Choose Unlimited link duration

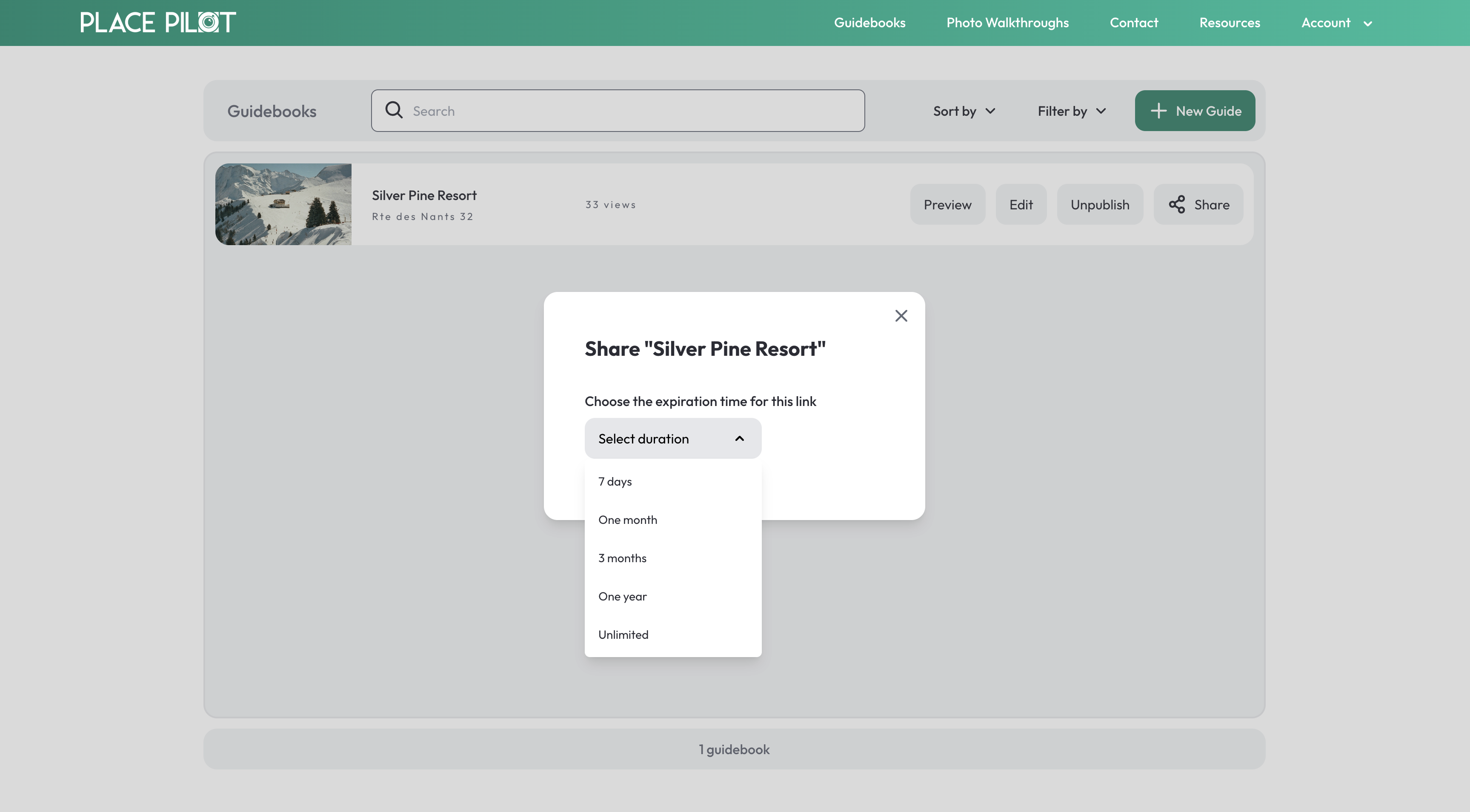[x=623, y=634]
